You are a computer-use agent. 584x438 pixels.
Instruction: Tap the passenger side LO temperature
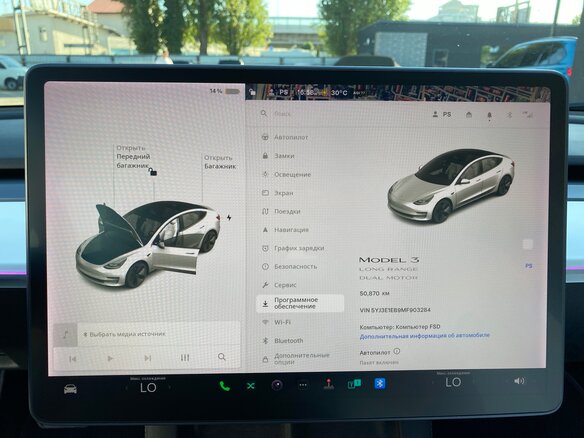tap(453, 382)
